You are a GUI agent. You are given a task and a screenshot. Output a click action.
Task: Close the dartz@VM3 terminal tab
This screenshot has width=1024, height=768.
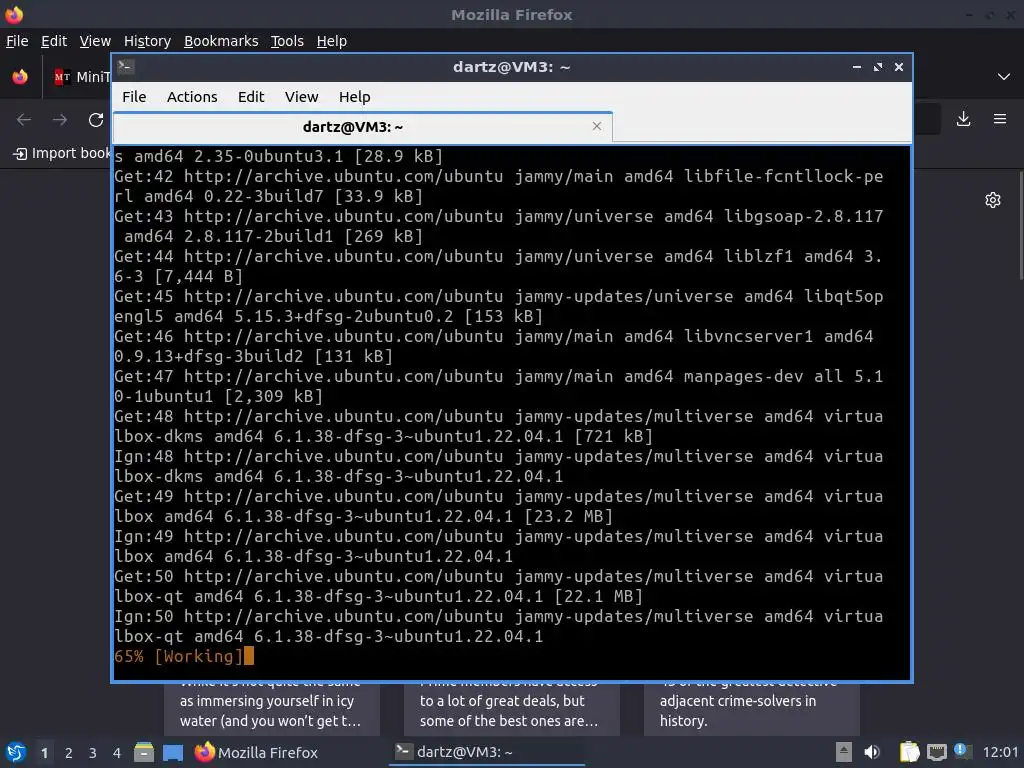[597, 126]
